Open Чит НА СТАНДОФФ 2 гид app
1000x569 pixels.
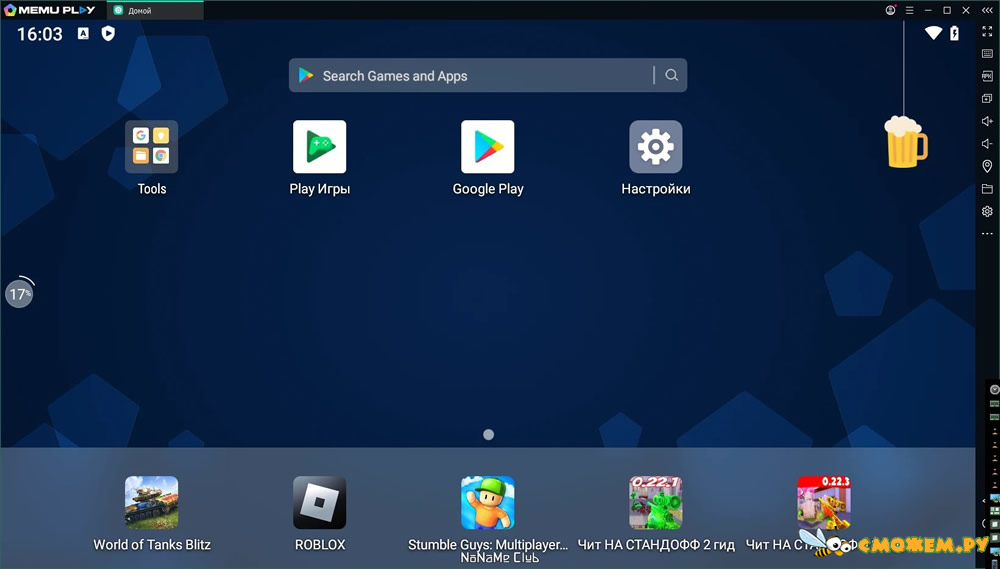tap(656, 503)
